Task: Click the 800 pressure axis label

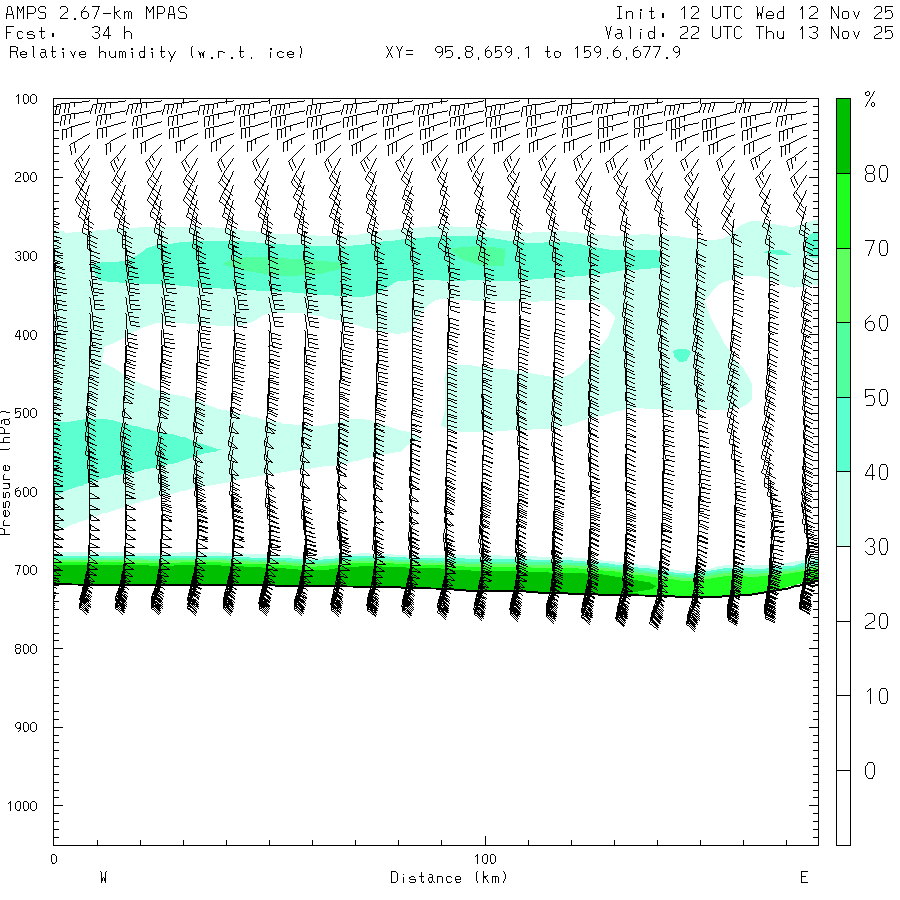Action: pos(26,649)
